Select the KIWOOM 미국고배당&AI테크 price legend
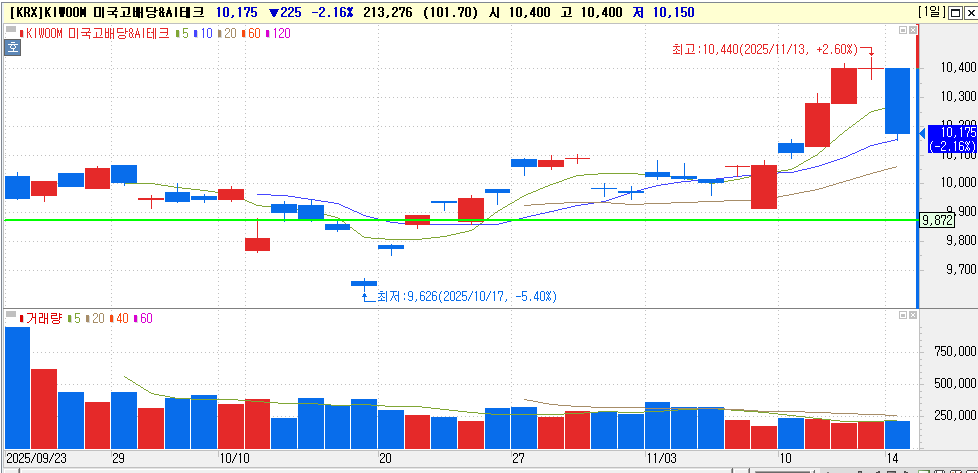The height and width of the screenshot is (473, 978). click(94, 34)
